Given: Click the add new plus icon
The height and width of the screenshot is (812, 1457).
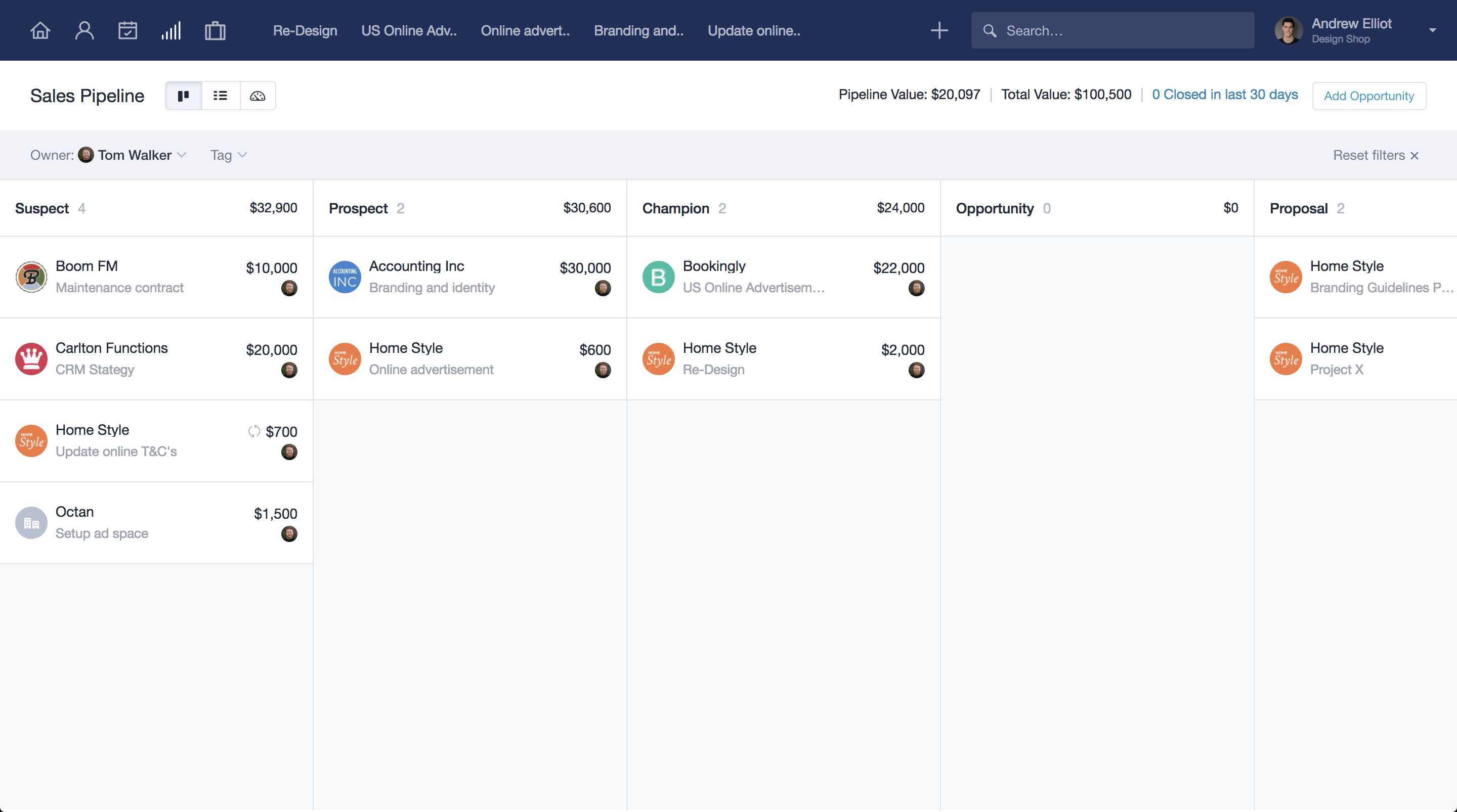Looking at the screenshot, I should tap(939, 30).
